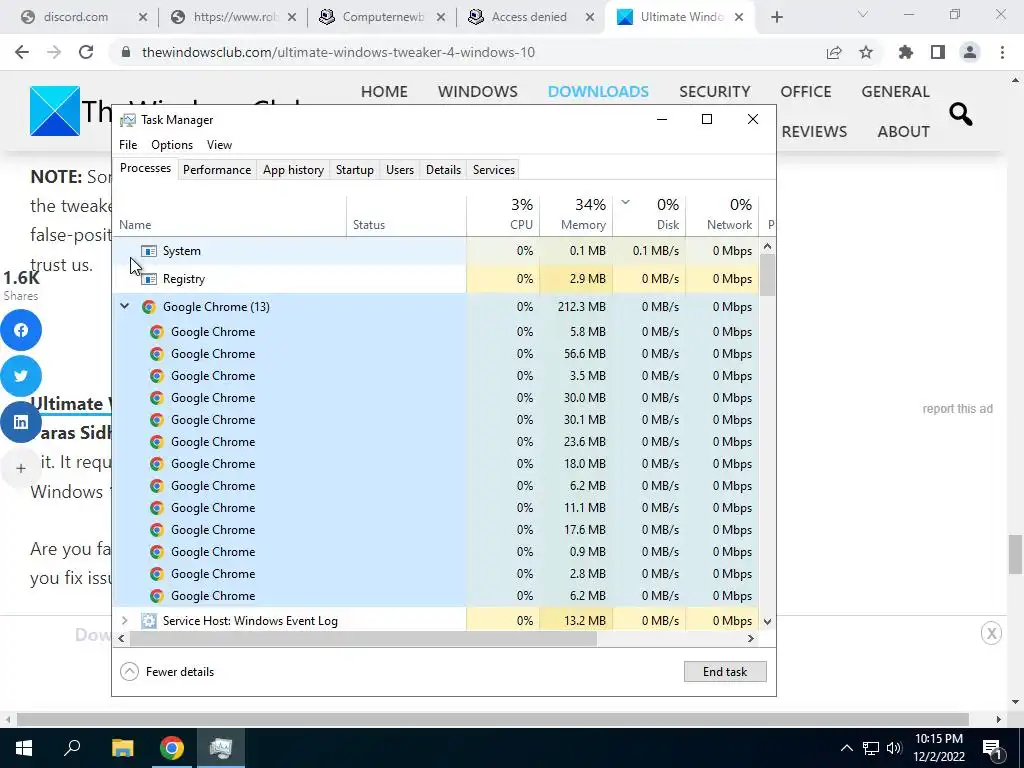Open the View menu in Task Manager
The image size is (1024, 768).
tap(219, 145)
